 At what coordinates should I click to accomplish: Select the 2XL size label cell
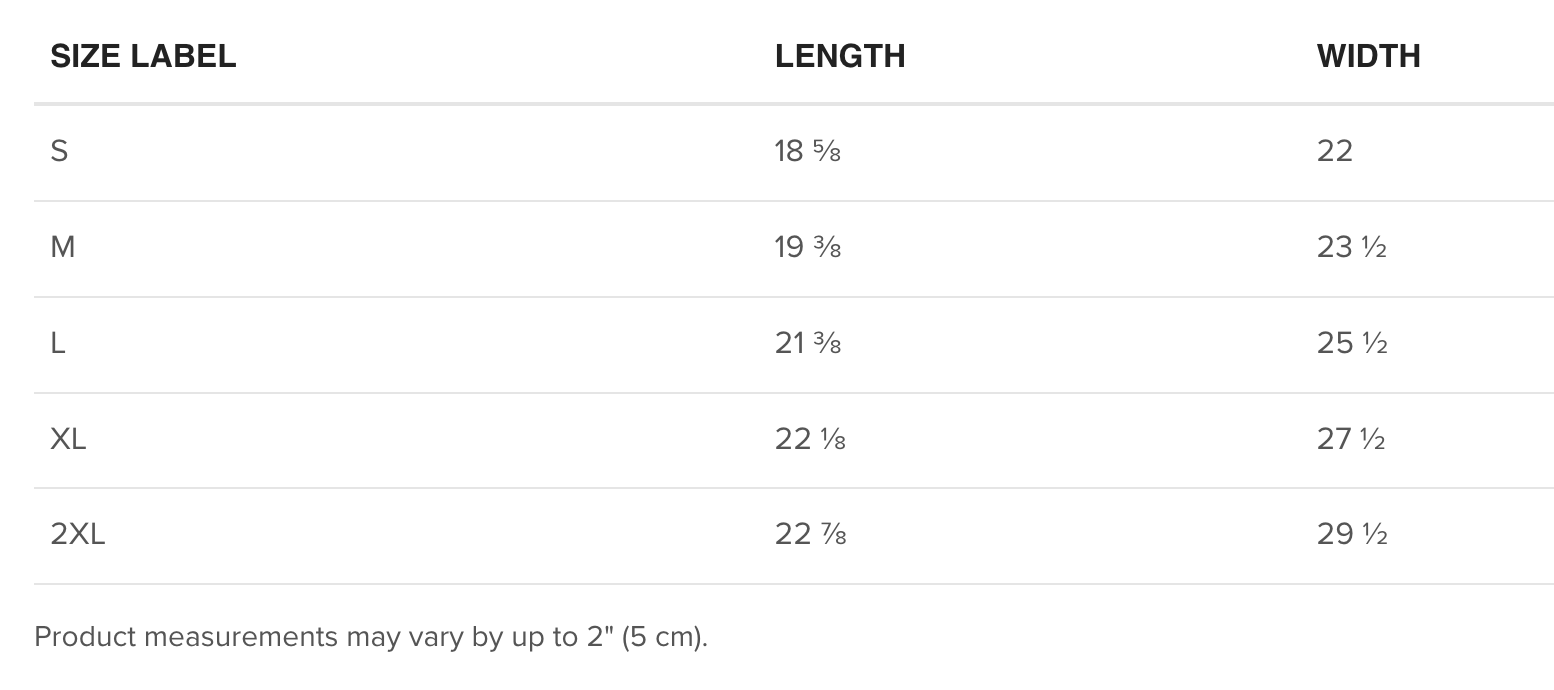coord(77,535)
